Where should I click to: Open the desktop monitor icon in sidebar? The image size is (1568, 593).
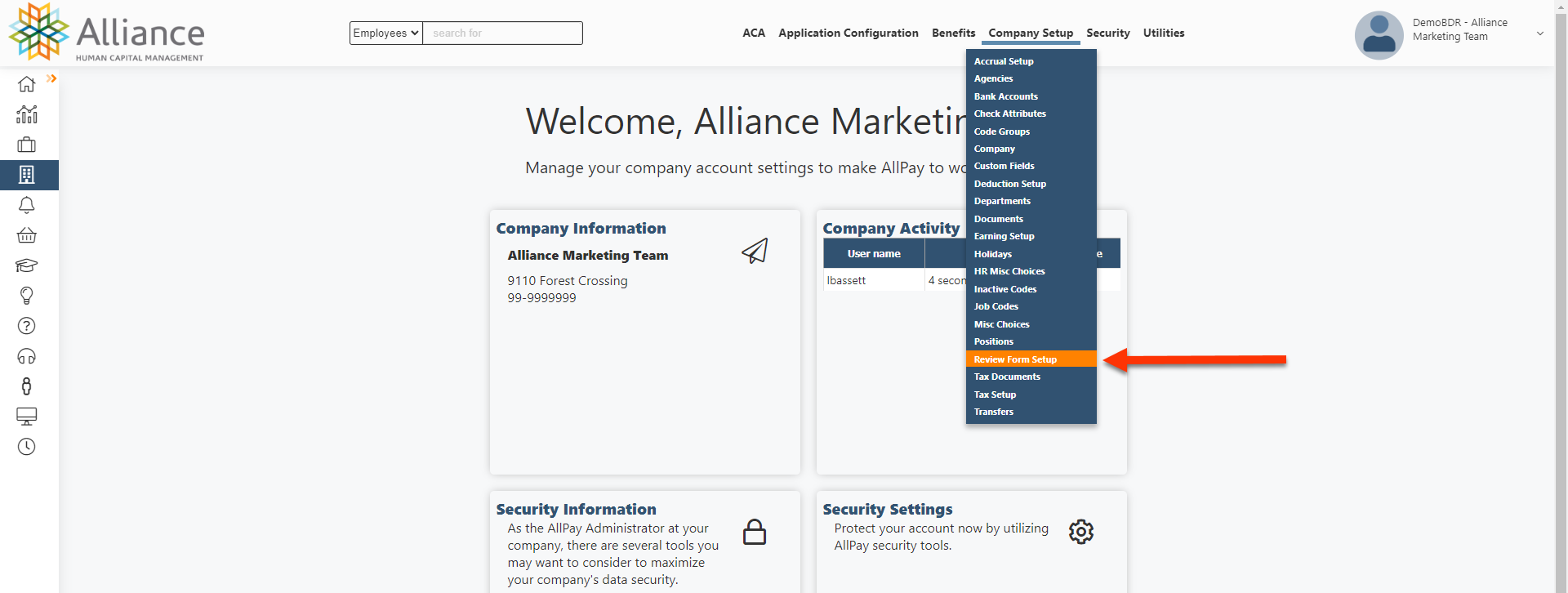[26, 417]
